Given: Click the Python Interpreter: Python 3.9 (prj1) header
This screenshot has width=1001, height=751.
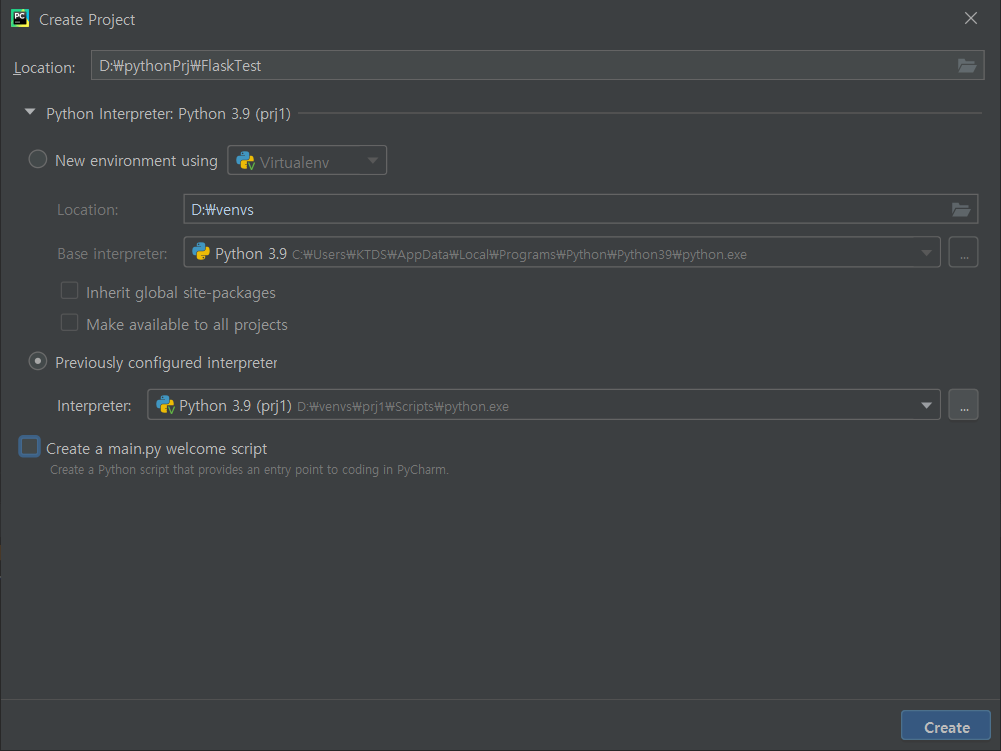Looking at the screenshot, I should click(x=169, y=114).
